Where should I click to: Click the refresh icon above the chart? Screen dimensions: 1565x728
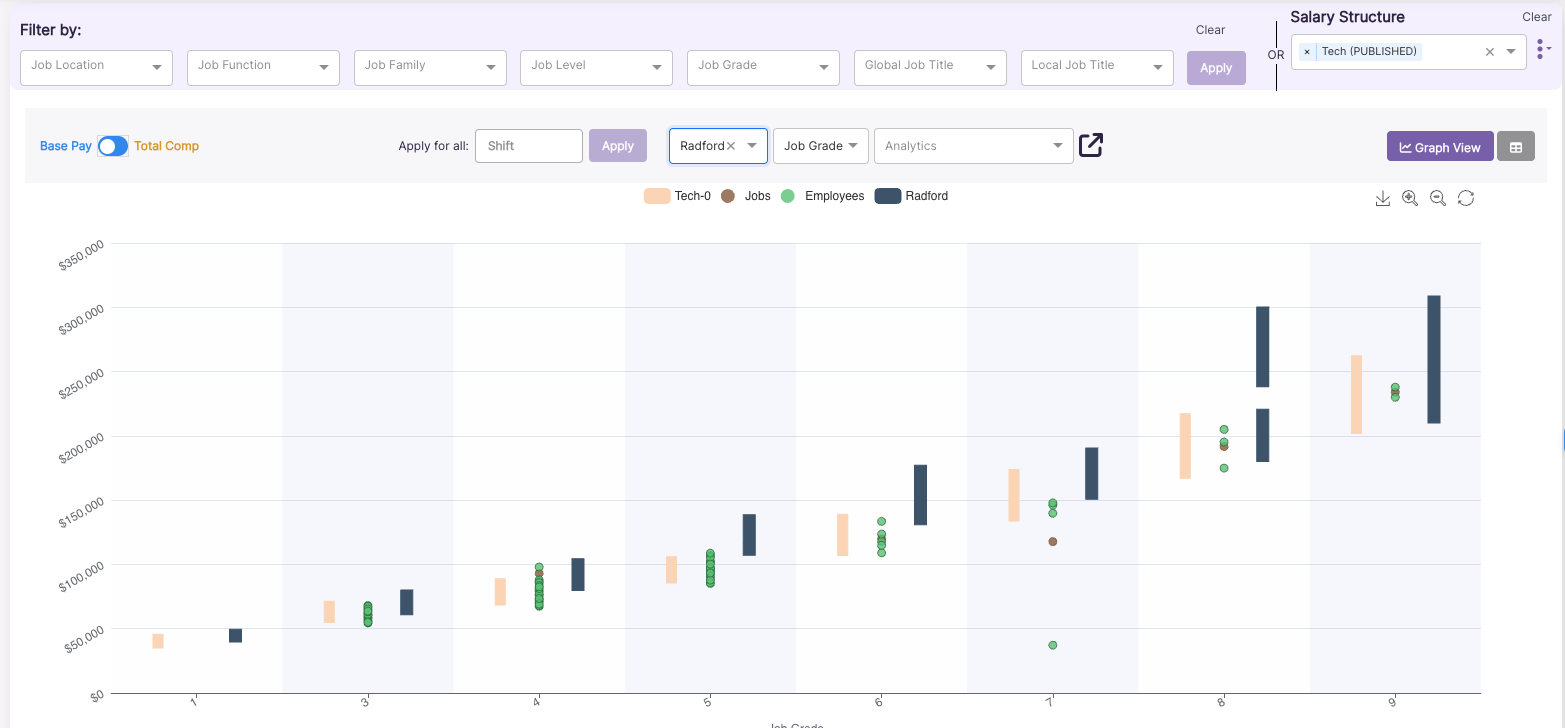point(1466,198)
